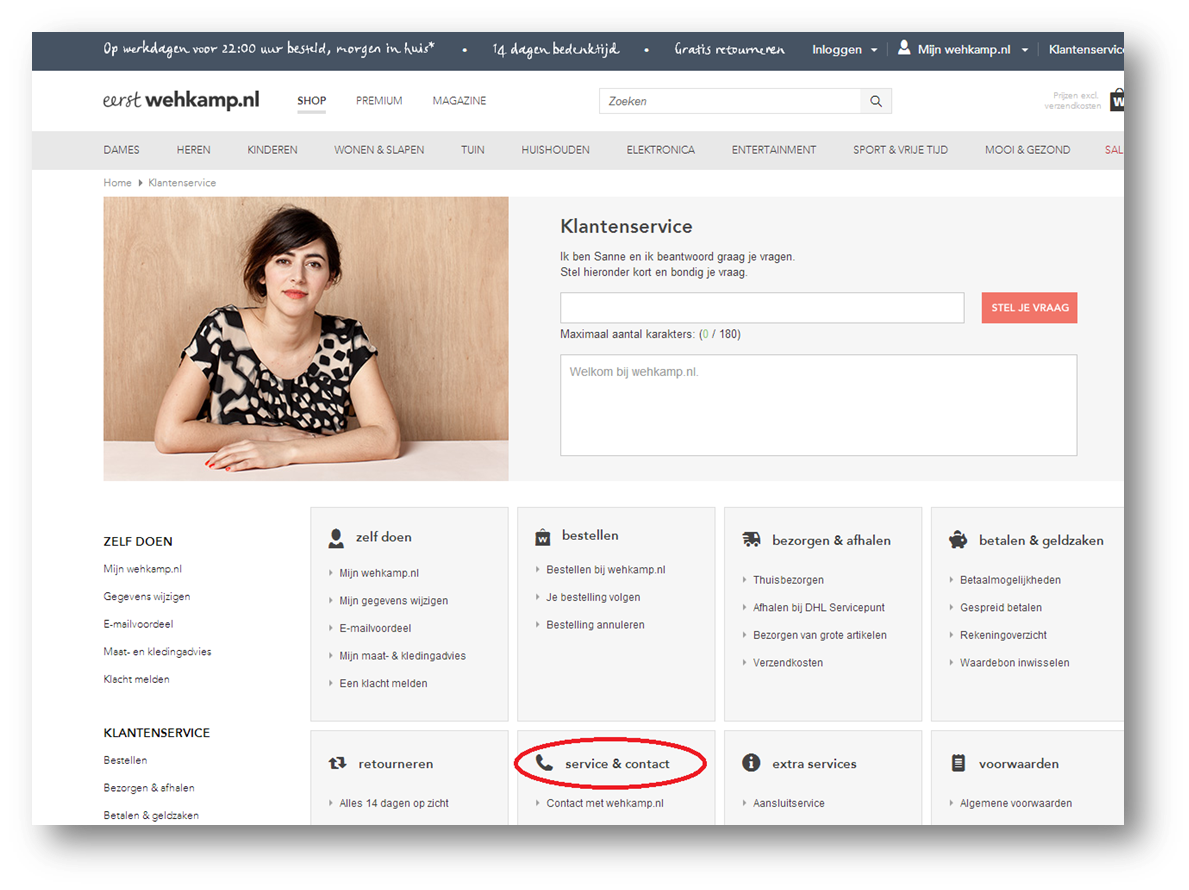The width and height of the screenshot is (1189, 890).
Task: Open Afhalen bij DHL Servicepunt link
Action: click(x=819, y=607)
